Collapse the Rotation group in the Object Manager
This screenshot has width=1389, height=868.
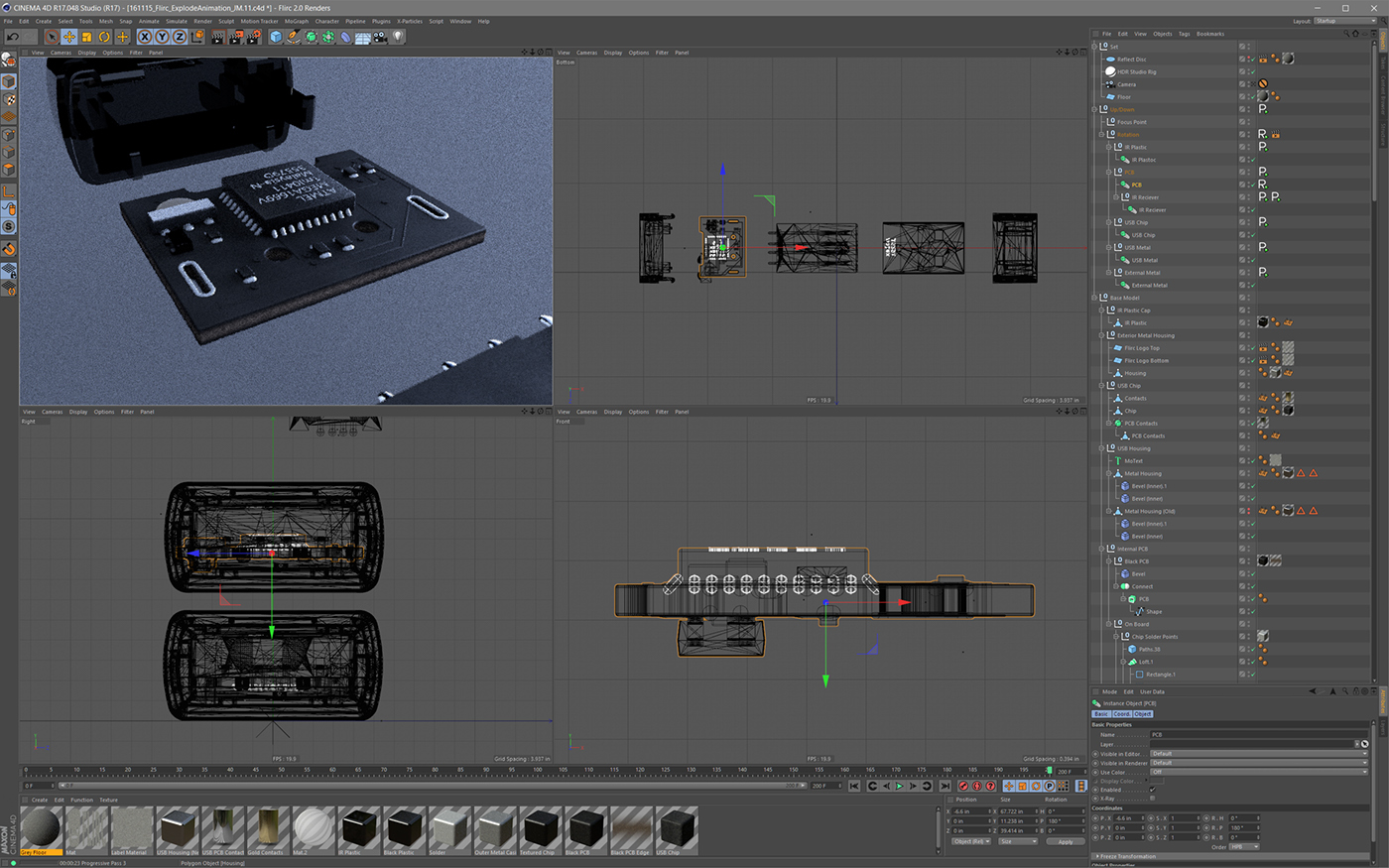1101,135
